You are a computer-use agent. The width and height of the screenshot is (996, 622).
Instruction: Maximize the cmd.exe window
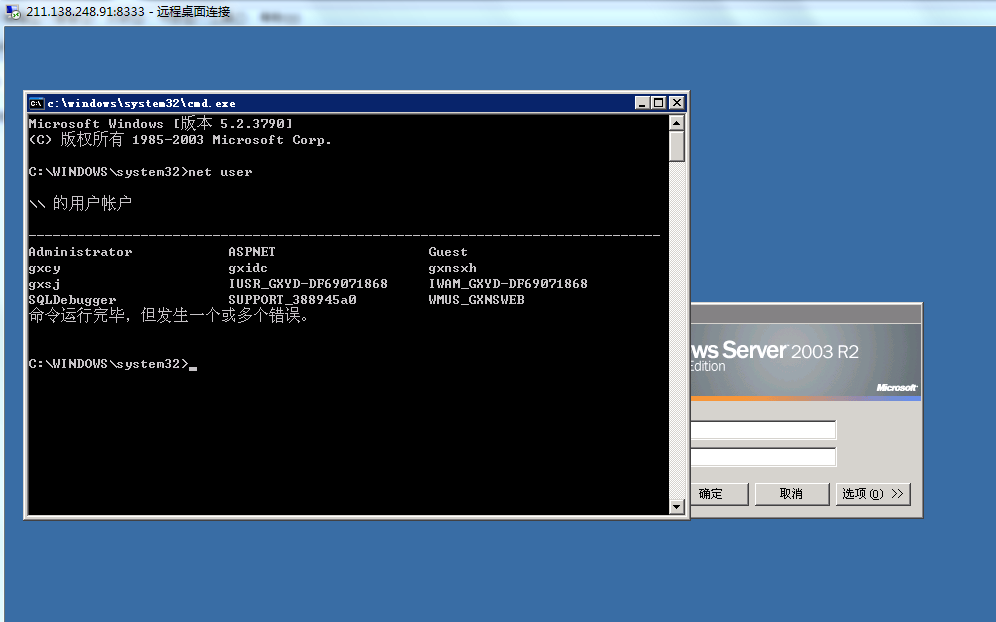[x=659, y=103]
